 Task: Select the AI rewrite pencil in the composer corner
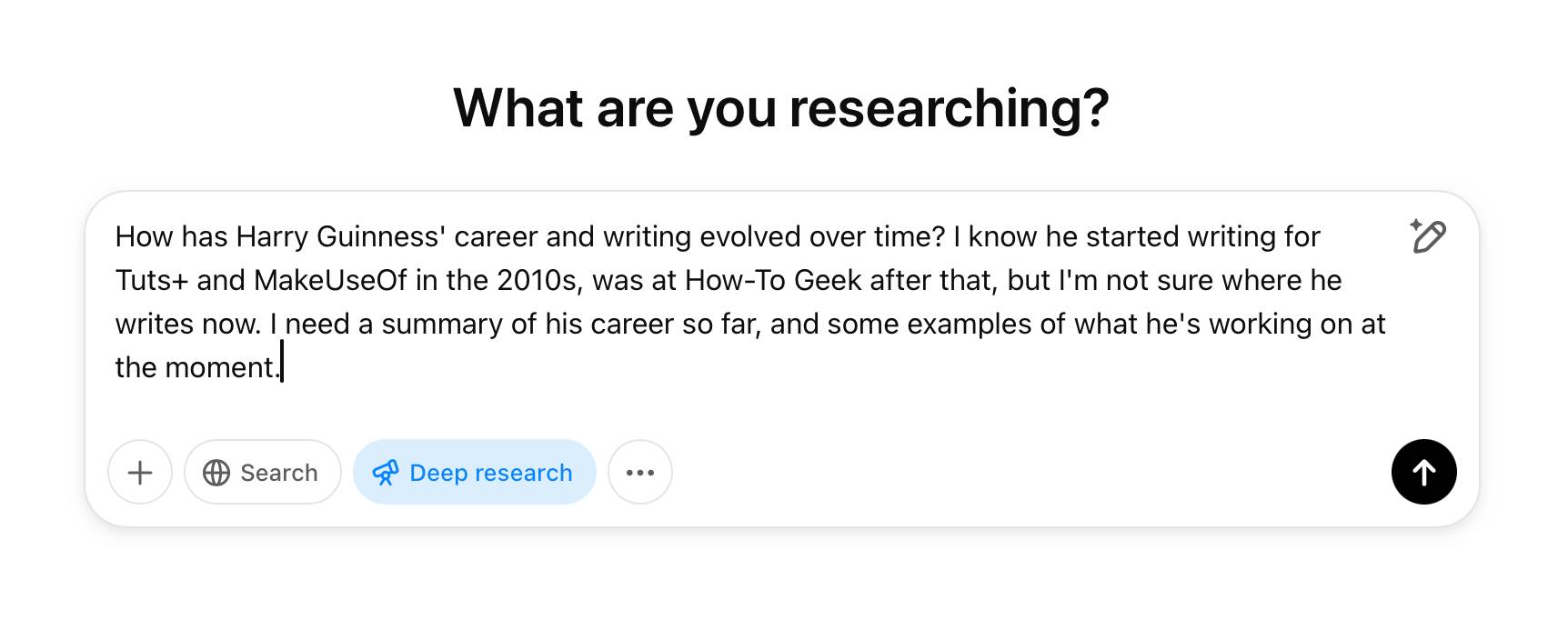[x=1428, y=237]
